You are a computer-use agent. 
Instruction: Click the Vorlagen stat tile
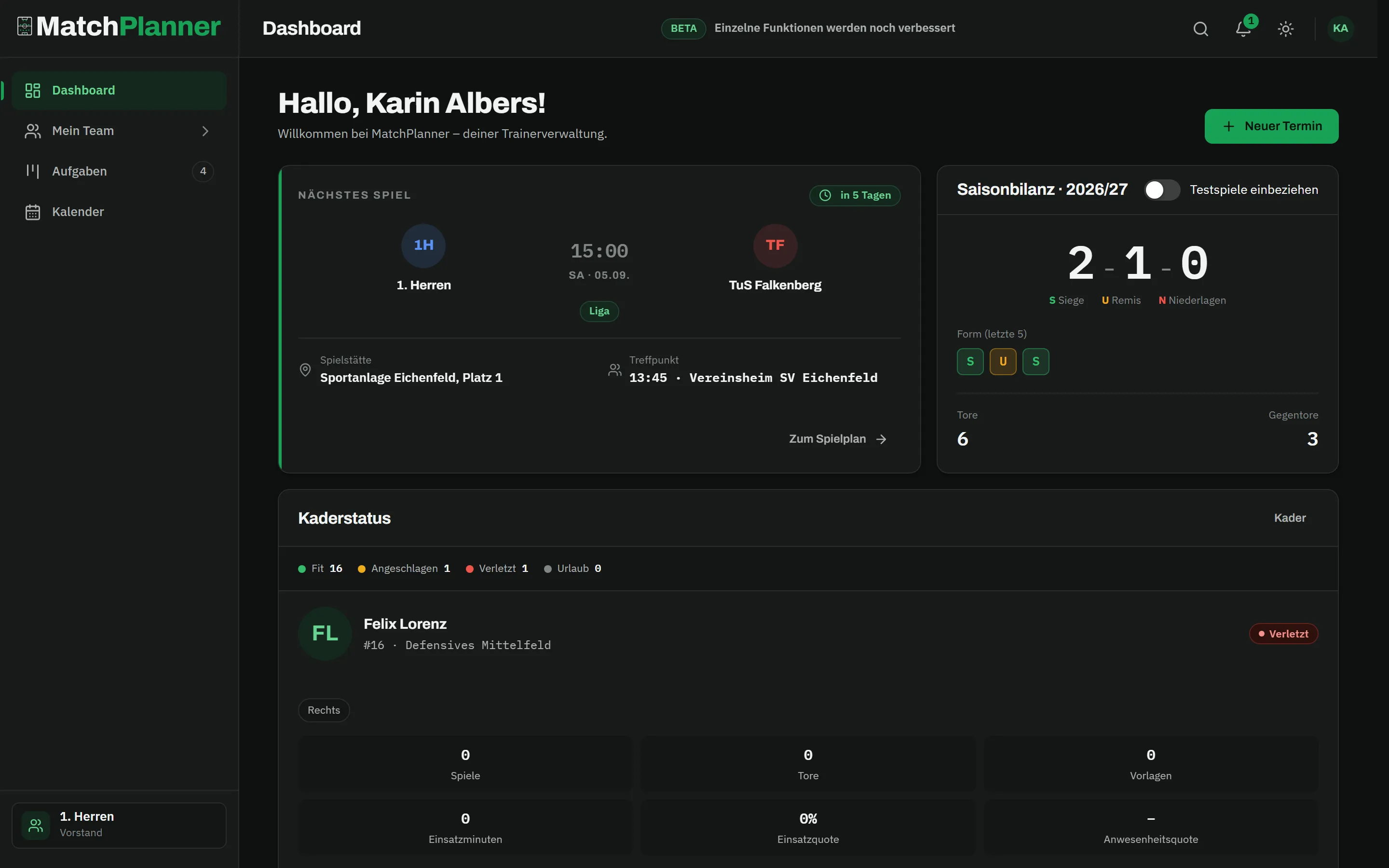point(1151,764)
